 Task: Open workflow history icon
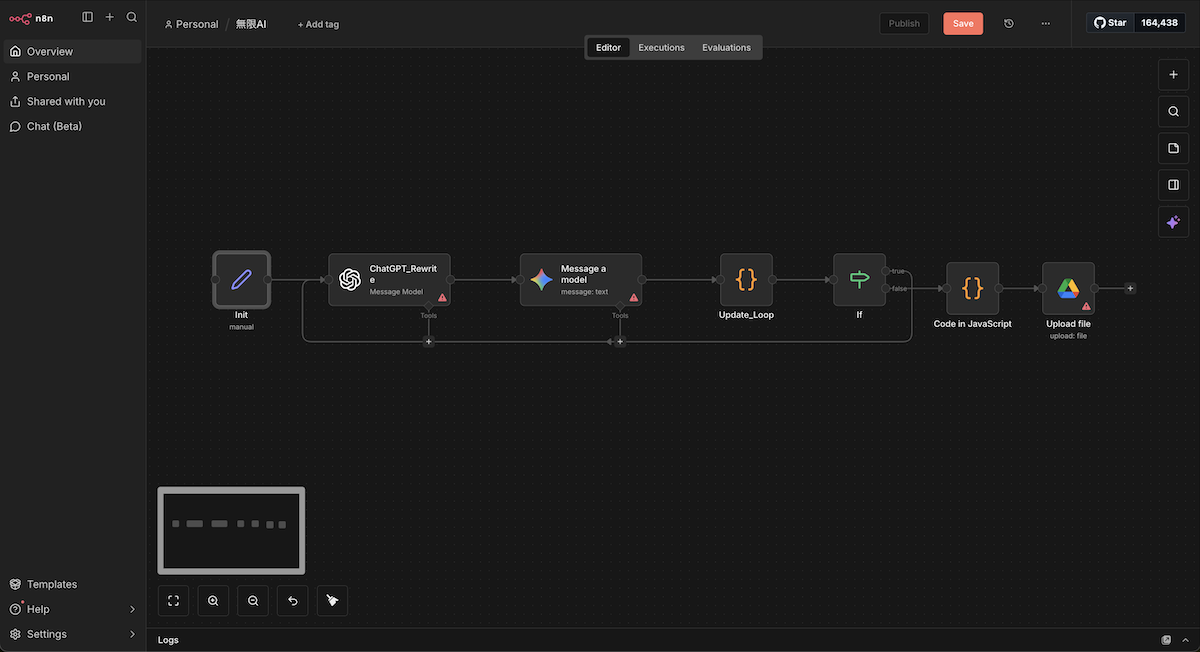pyautogui.click(x=1009, y=24)
